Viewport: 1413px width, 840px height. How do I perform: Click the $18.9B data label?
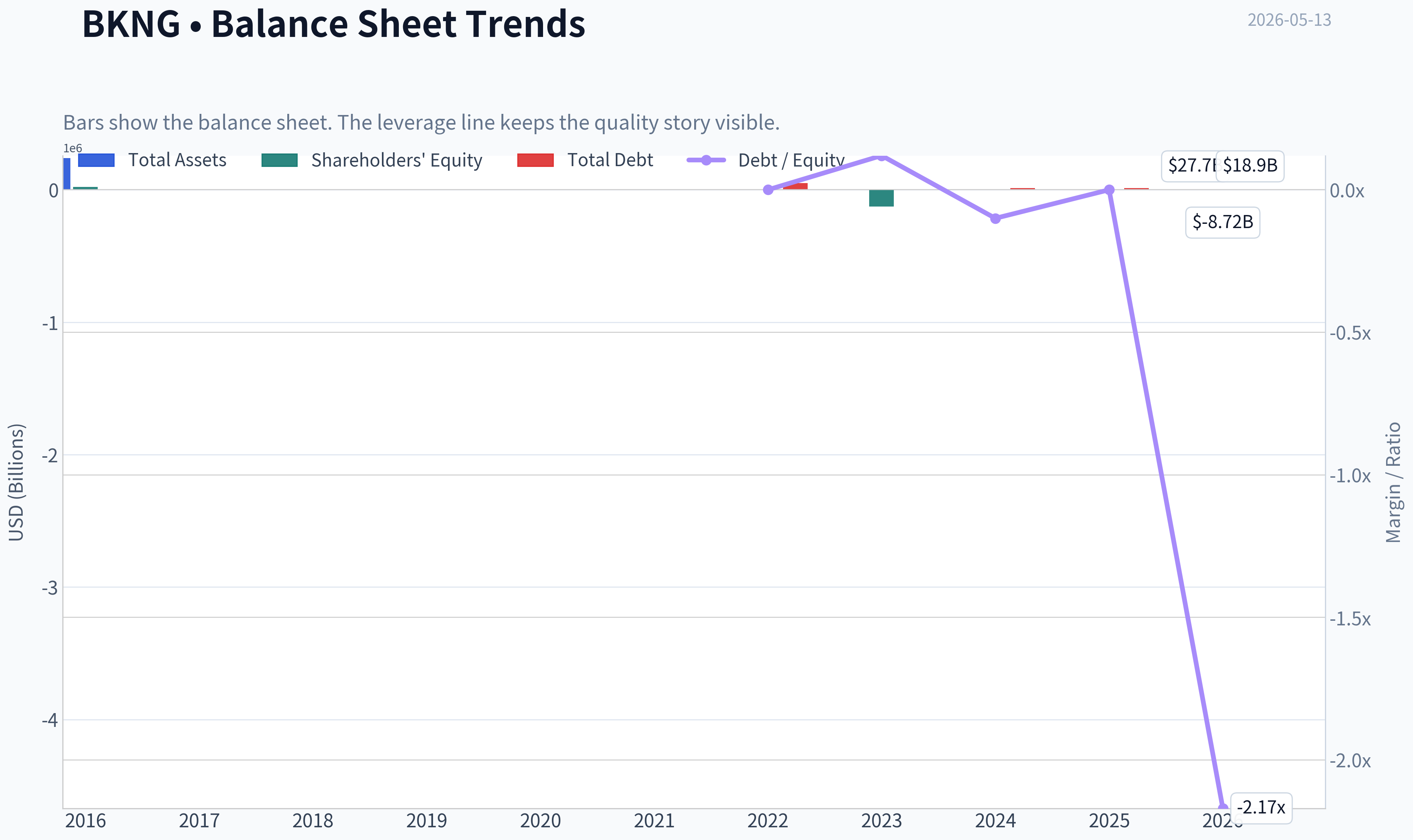pyautogui.click(x=1250, y=166)
